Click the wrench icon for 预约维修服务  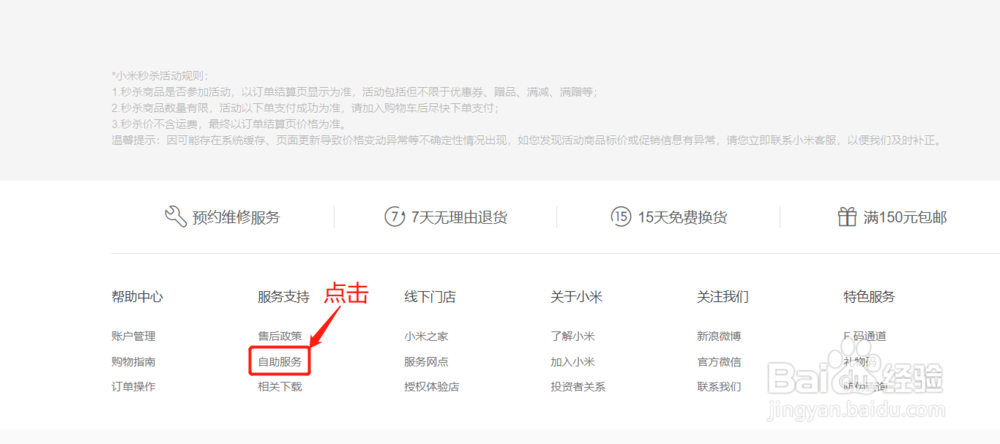(x=175, y=217)
